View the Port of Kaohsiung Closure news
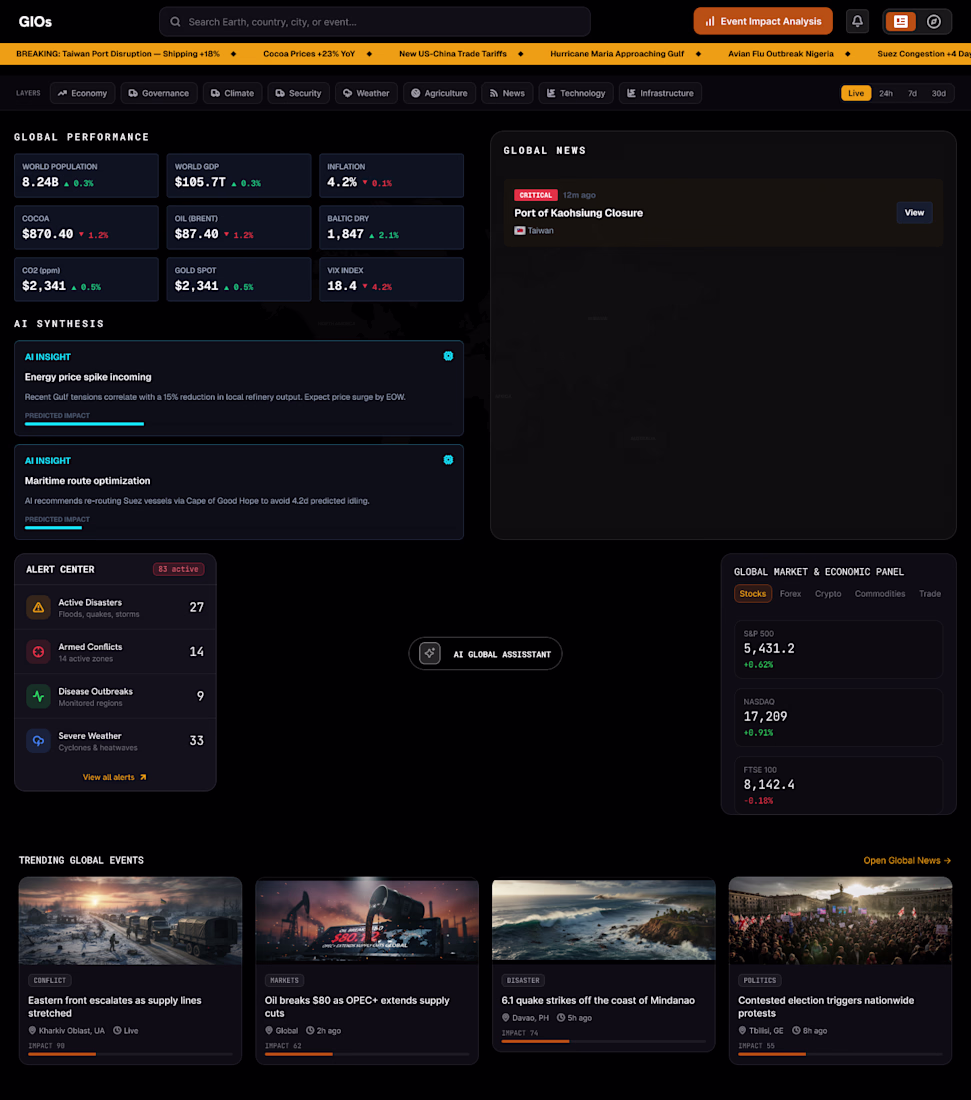The width and height of the screenshot is (971, 1100). 914,213
